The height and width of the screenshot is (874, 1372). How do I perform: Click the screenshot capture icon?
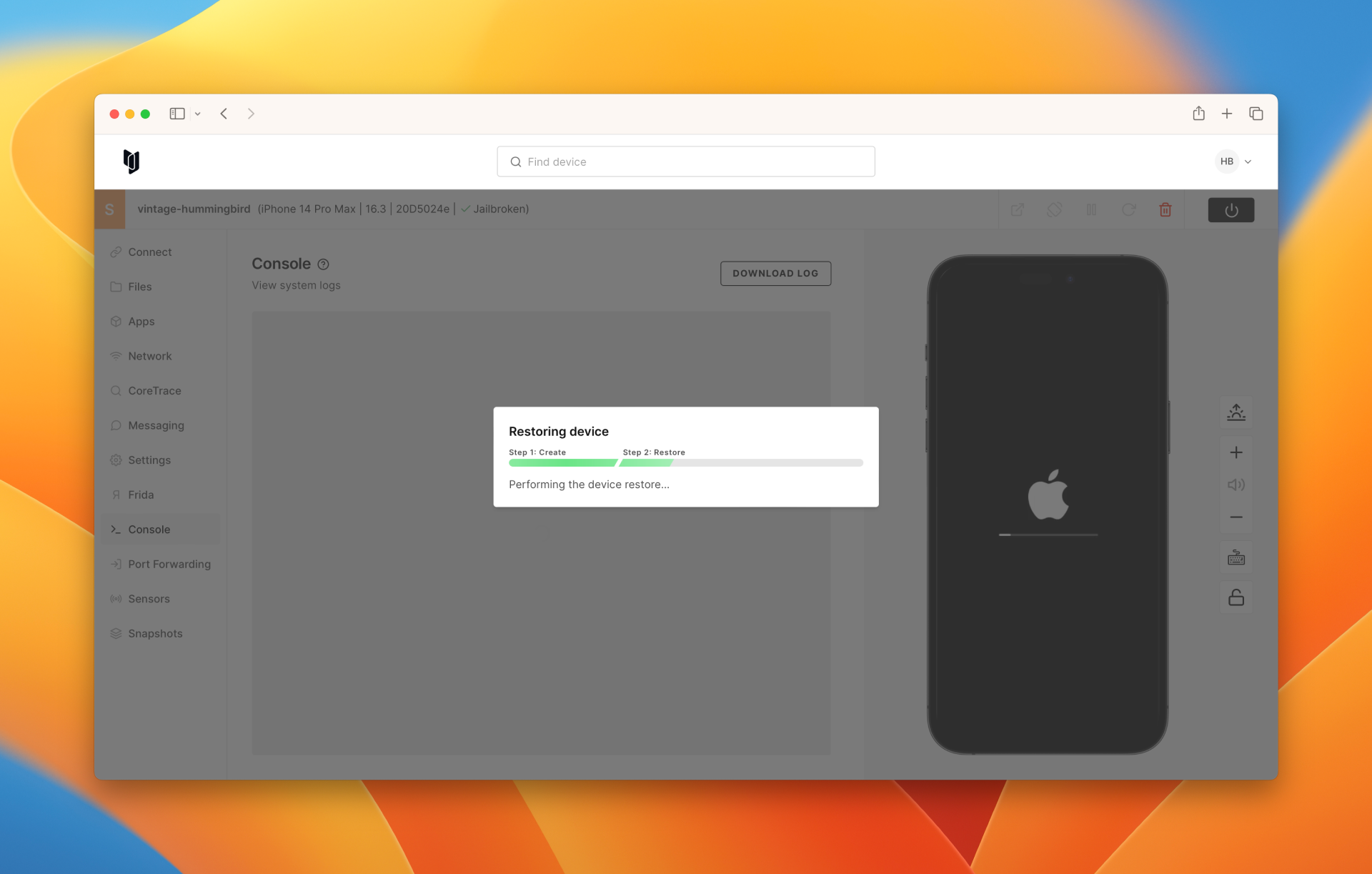point(1236,412)
